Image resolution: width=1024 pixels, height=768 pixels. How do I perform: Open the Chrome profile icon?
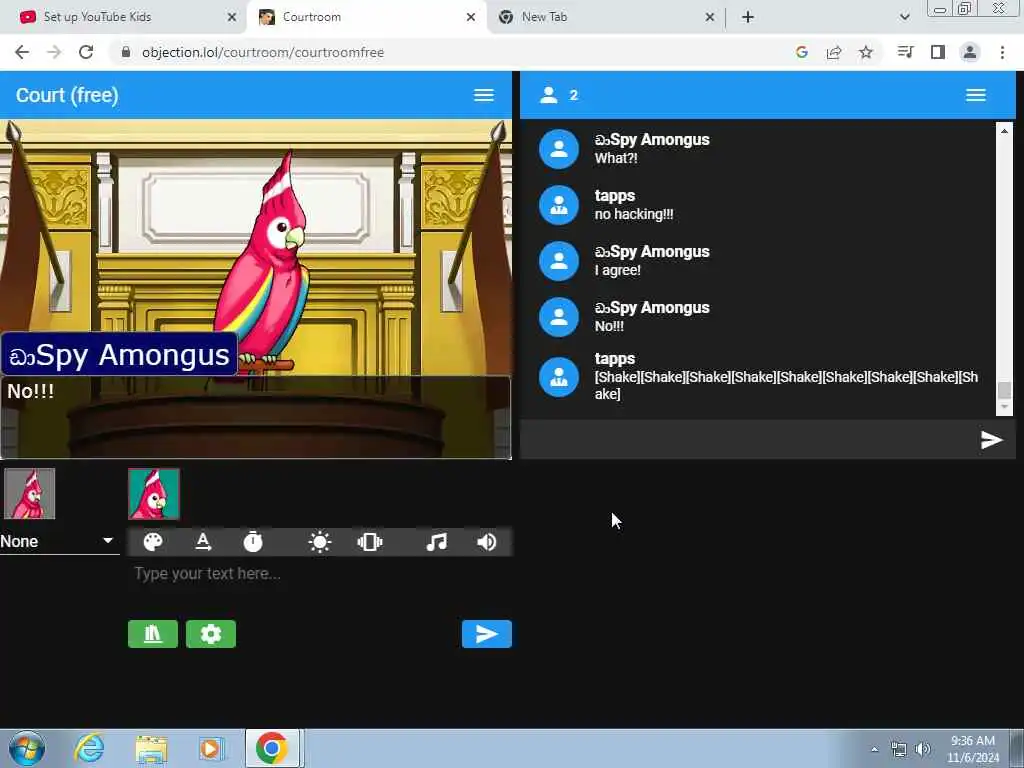click(x=970, y=52)
